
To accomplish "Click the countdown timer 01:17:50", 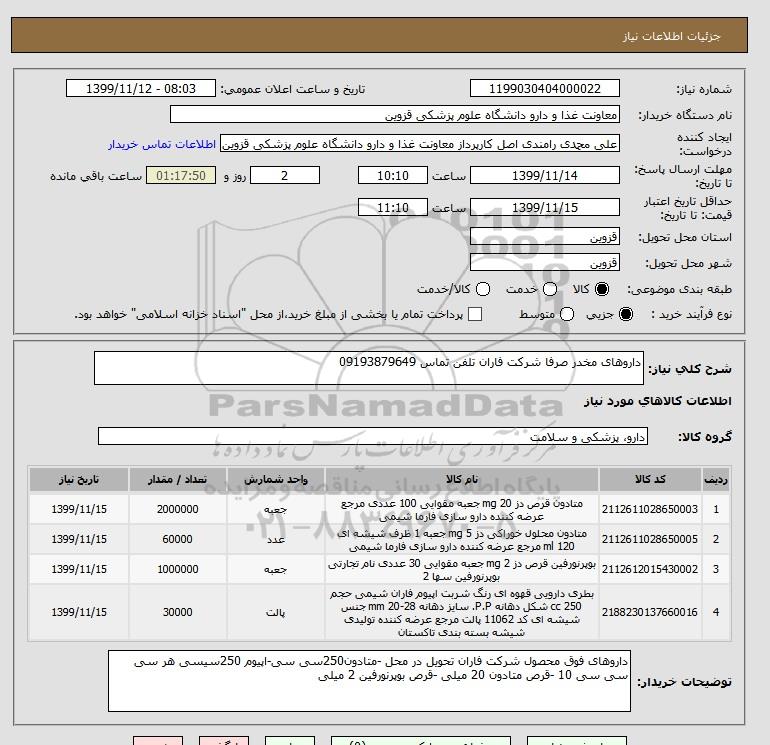I will tap(181, 175).
